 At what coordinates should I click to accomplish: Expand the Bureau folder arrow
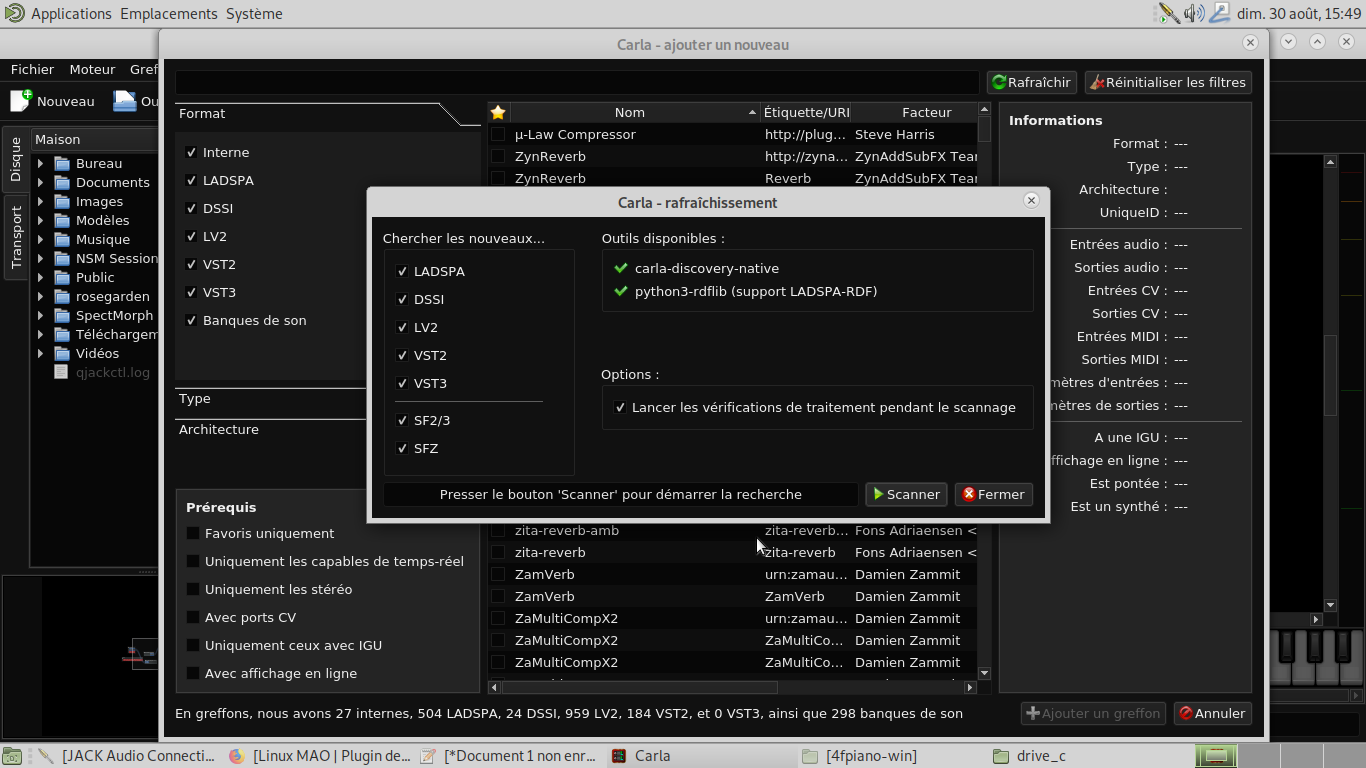click(41, 163)
